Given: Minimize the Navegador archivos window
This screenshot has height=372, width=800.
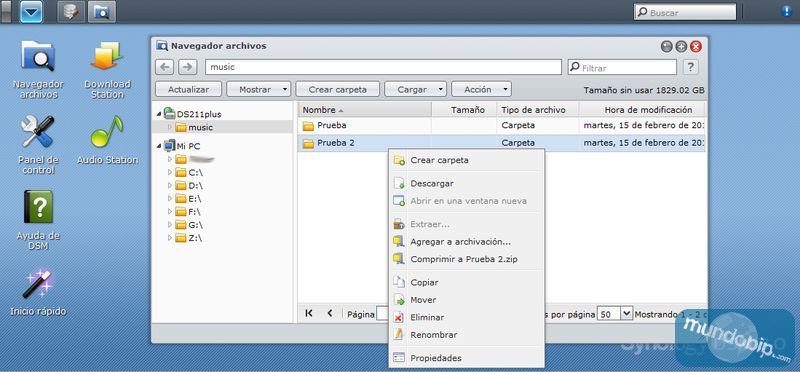Looking at the screenshot, I should tap(666, 46).
